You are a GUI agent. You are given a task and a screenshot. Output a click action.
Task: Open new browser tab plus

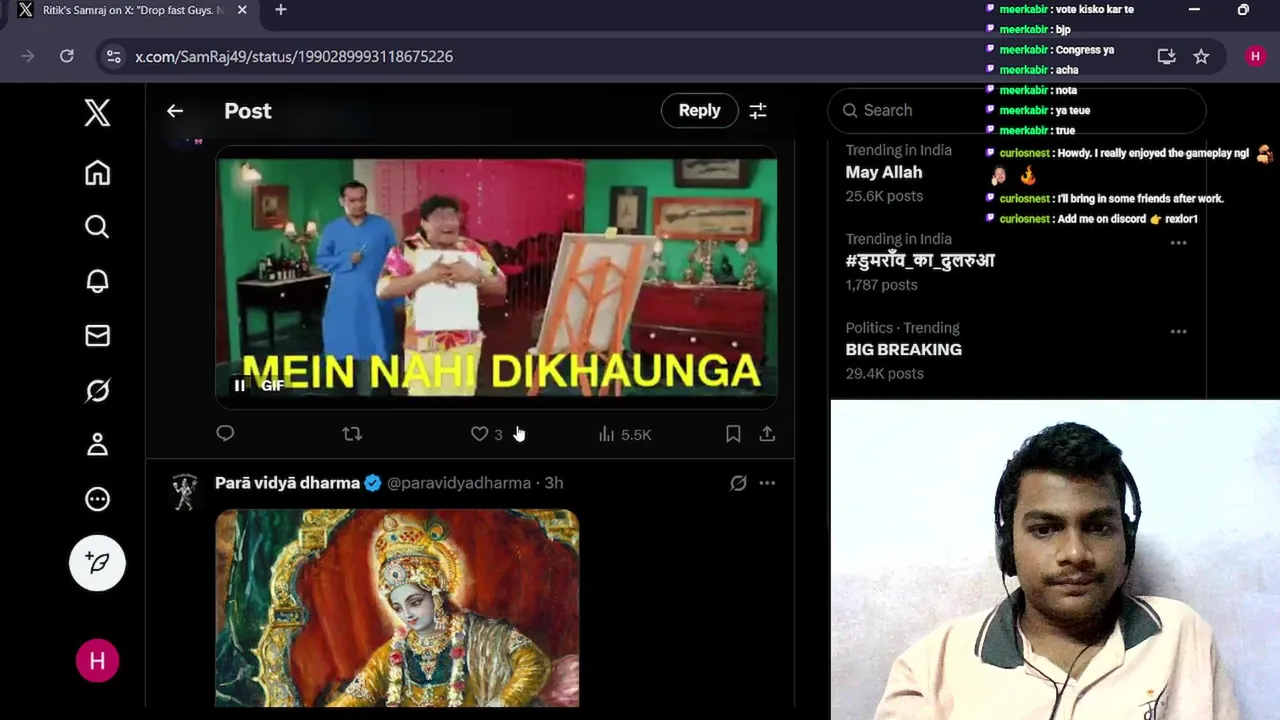click(x=281, y=10)
